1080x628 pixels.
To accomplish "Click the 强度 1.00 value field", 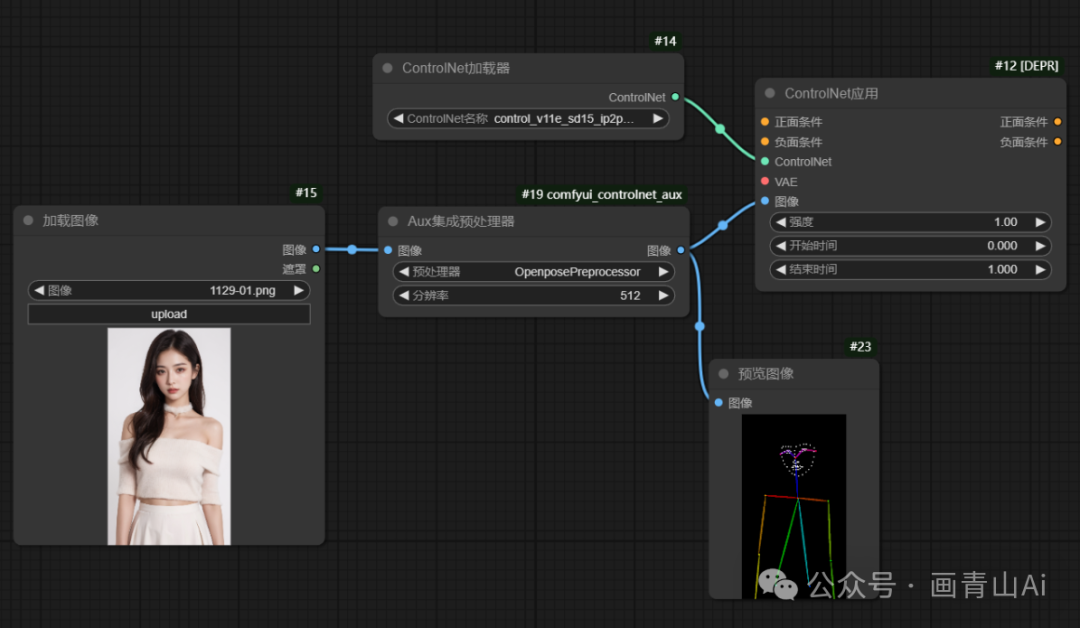I will [x=911, y=222].
